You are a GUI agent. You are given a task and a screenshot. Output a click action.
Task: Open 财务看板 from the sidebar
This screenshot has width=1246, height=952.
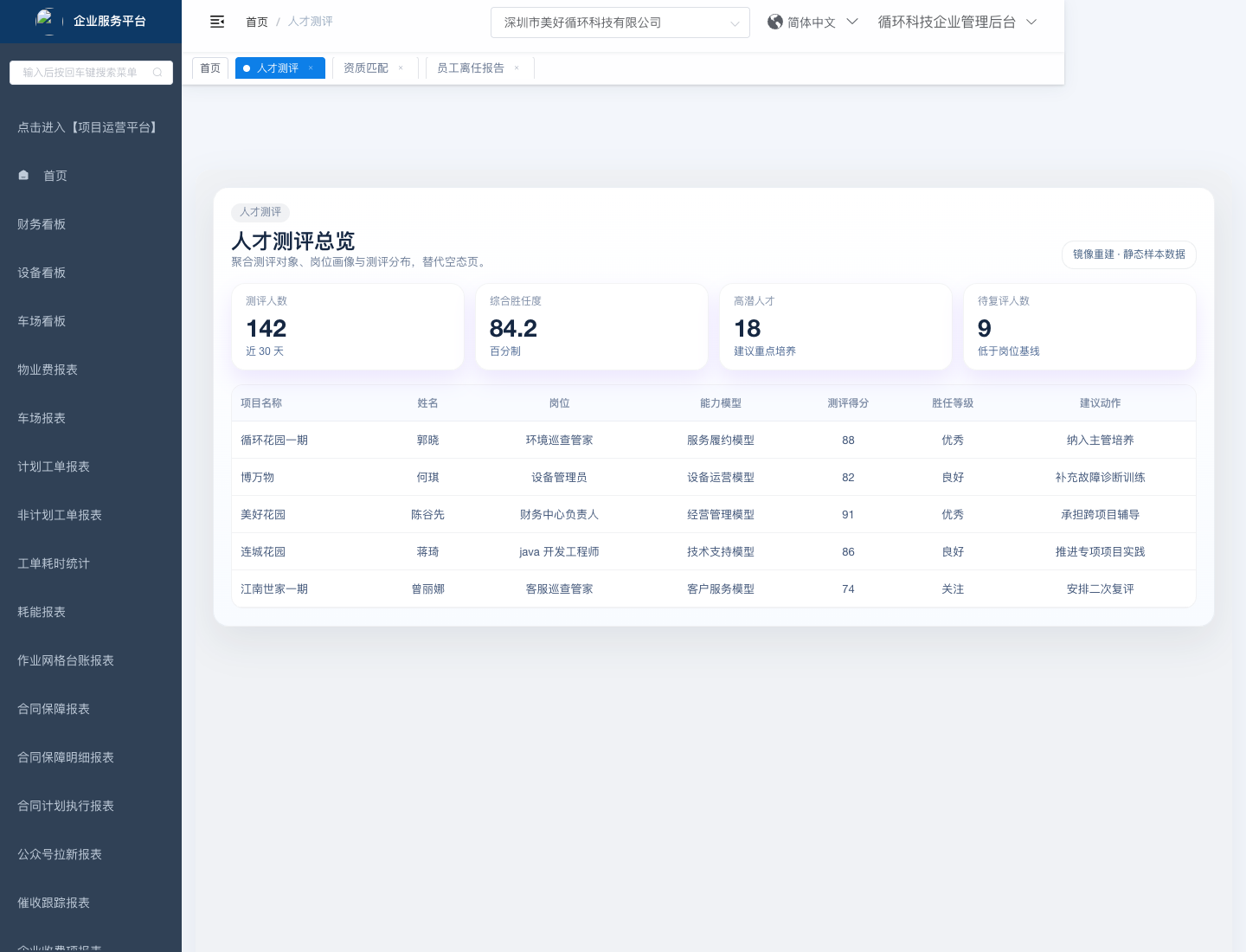(x=42, y=224)
